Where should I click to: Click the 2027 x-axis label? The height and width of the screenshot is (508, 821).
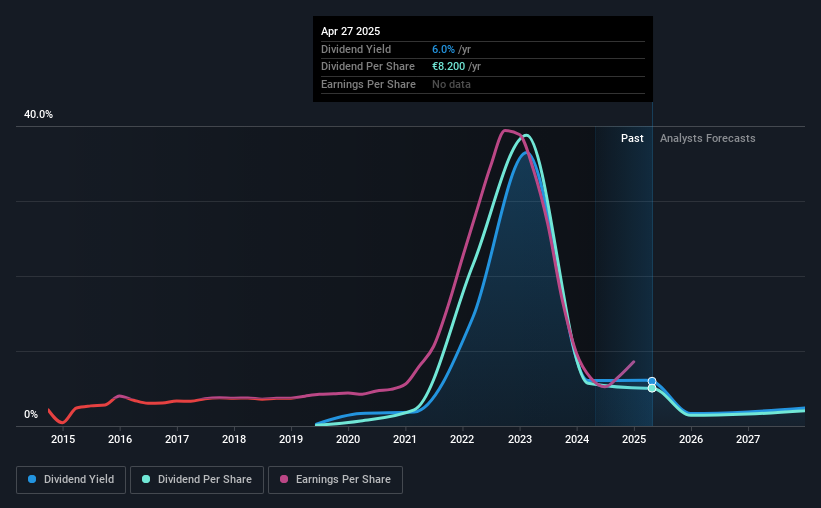[x=748, y=439]
